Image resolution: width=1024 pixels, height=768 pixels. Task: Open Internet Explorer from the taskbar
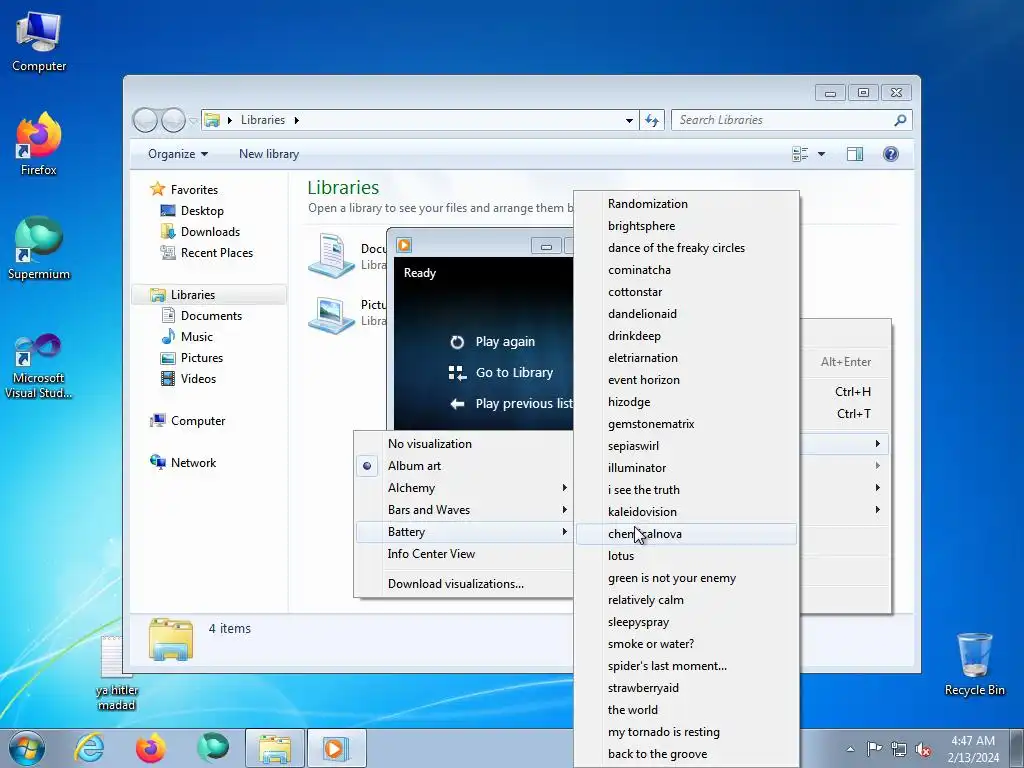pyautogui.click(x=88, y=748)
